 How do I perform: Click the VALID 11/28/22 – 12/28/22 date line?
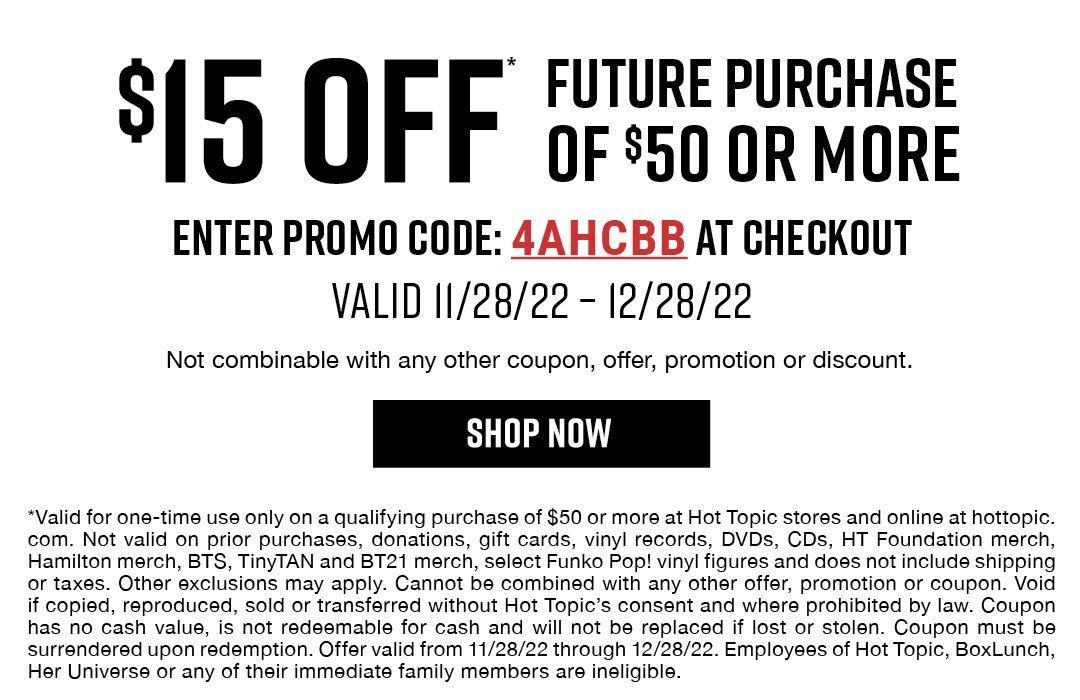[x=540, y=301]
